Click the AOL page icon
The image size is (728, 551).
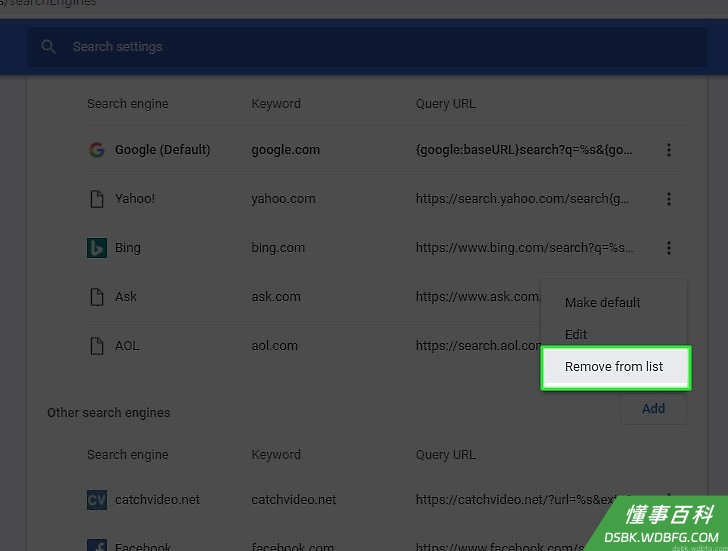(97, 346)
